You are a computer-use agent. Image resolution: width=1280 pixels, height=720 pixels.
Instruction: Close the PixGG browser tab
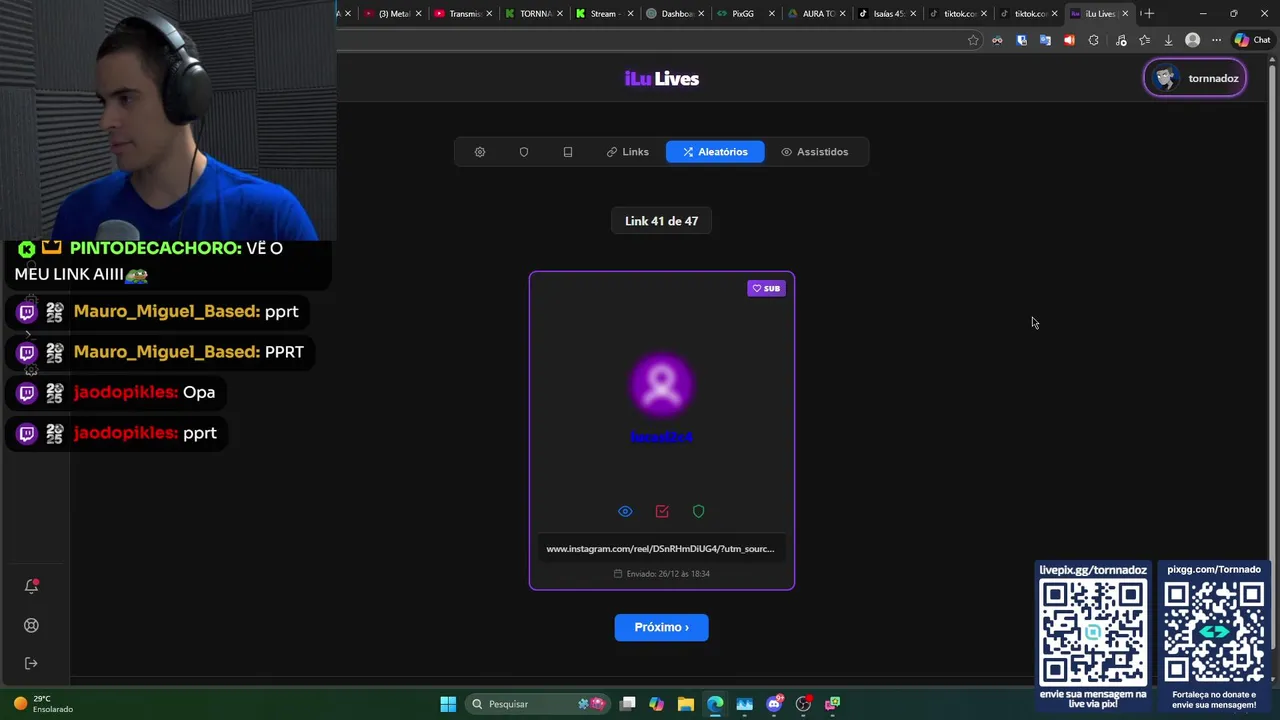(772, 14)
